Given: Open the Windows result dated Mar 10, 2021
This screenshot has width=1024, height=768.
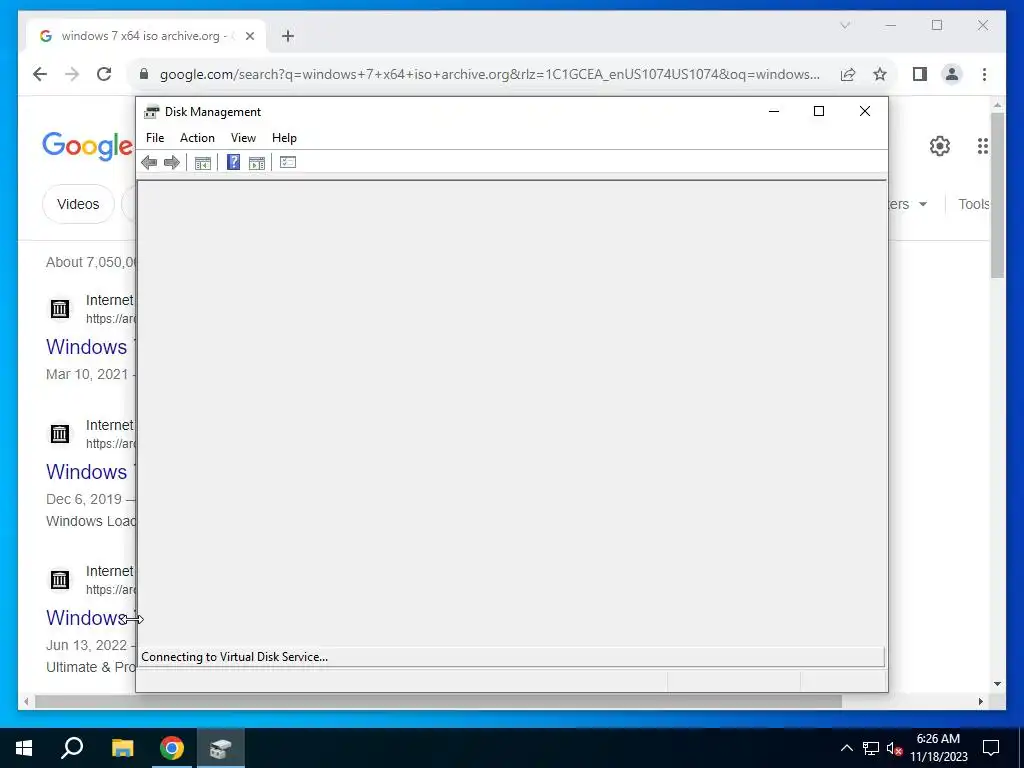Looking at the screenshot, I should tap(87, 347).
